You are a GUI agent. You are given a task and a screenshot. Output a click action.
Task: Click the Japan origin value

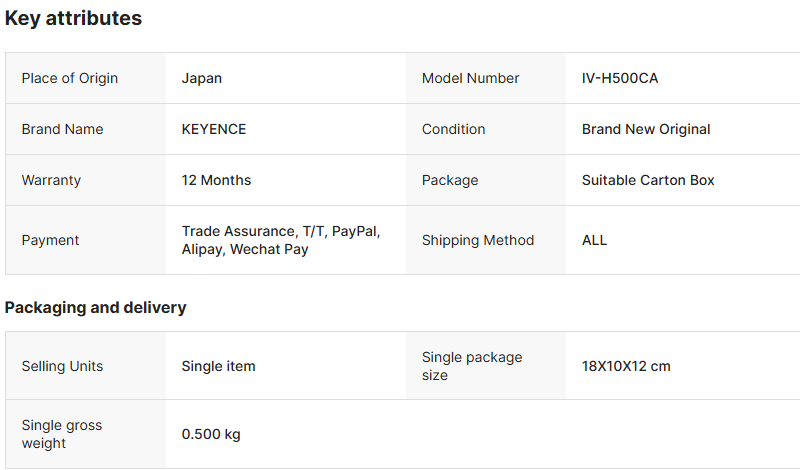(202, 78)
